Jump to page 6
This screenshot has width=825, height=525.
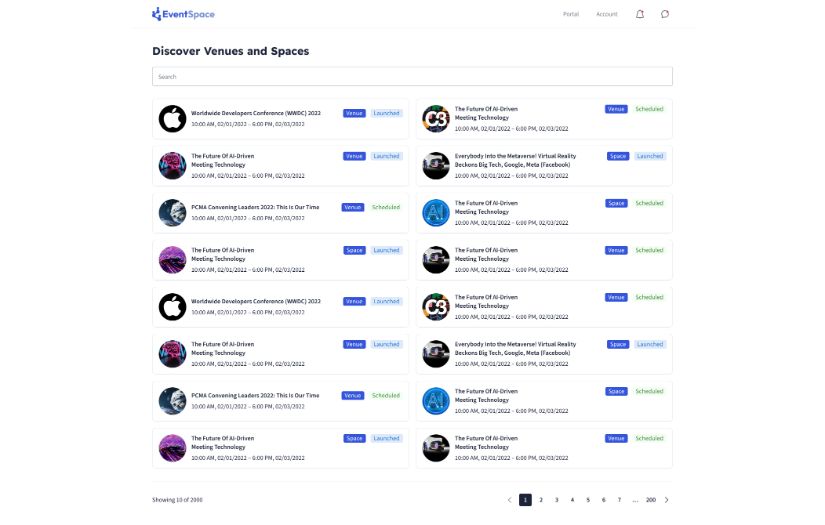pyautogui.click(x=603, y=500)
